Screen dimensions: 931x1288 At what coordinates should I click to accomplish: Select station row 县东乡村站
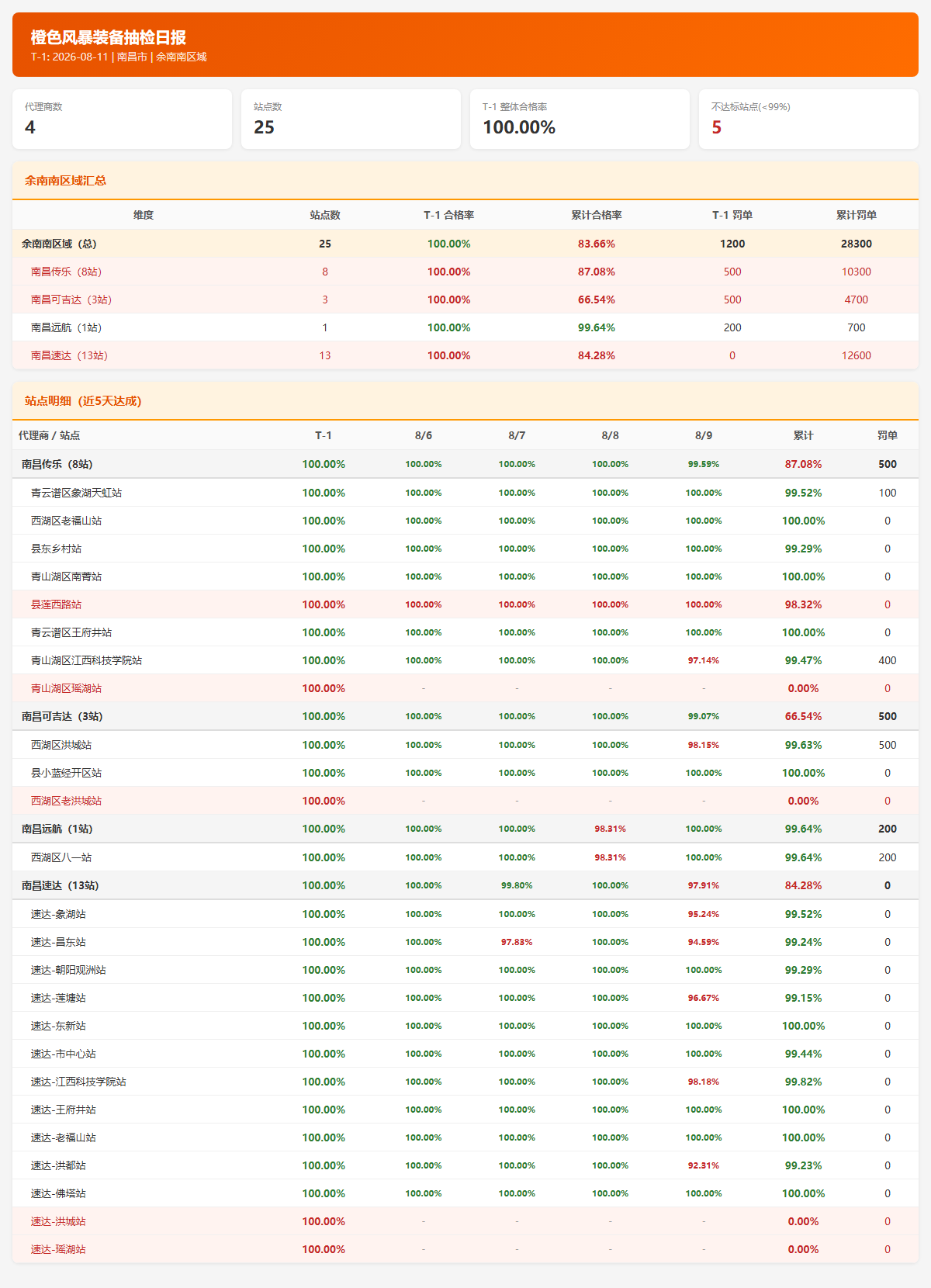pos(465,549)
